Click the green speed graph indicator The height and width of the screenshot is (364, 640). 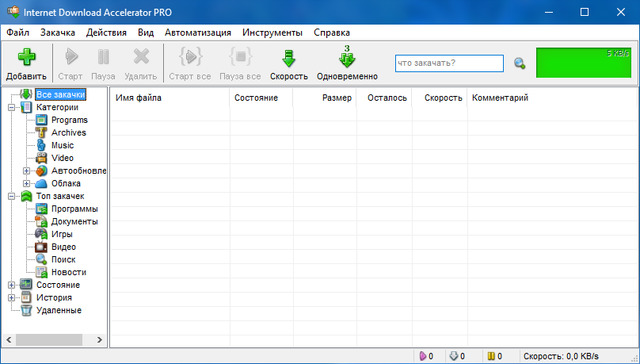coord(584,62)
